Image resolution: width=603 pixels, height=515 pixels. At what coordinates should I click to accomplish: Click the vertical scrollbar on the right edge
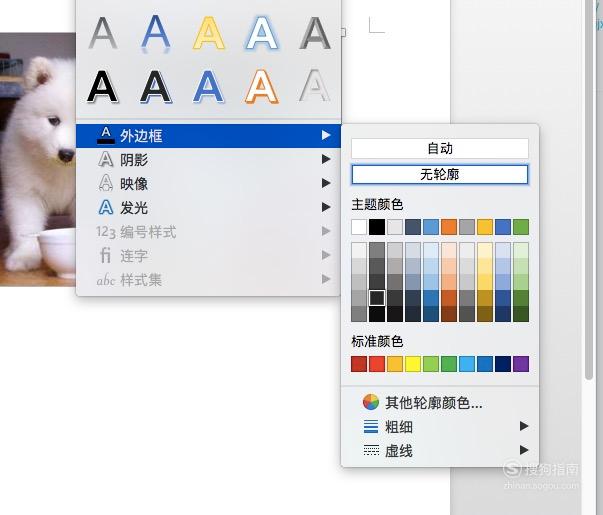(589, 192)
